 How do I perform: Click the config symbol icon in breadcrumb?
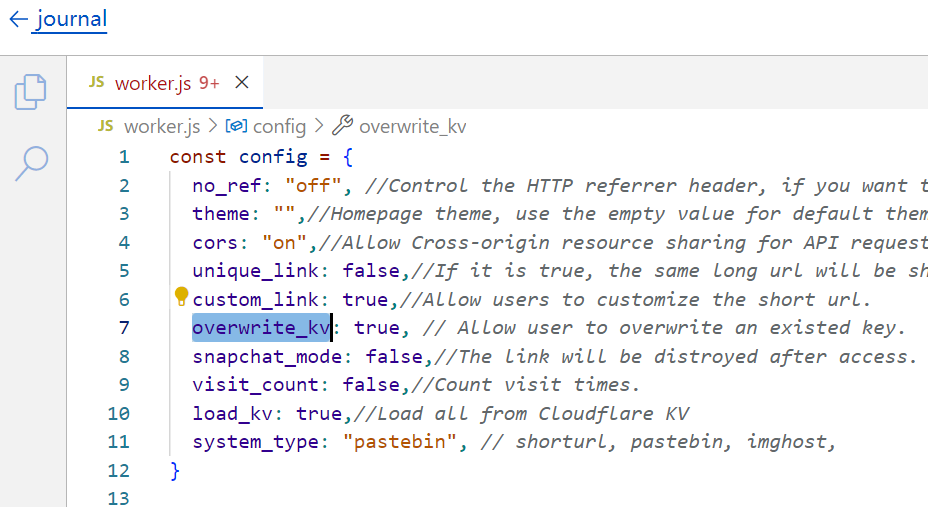[x=236, y=126]
